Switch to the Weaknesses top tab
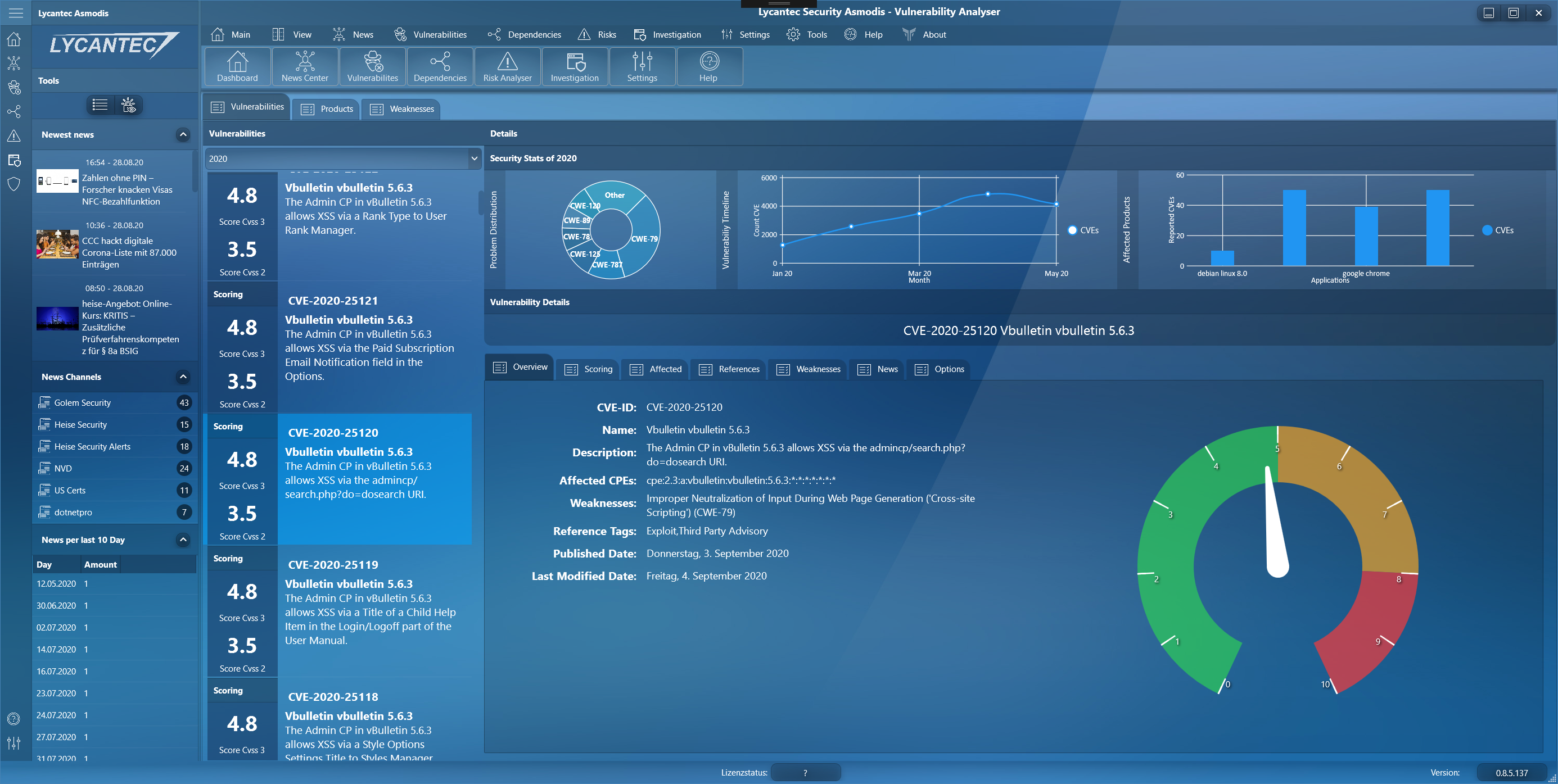 tap(402, 109)
